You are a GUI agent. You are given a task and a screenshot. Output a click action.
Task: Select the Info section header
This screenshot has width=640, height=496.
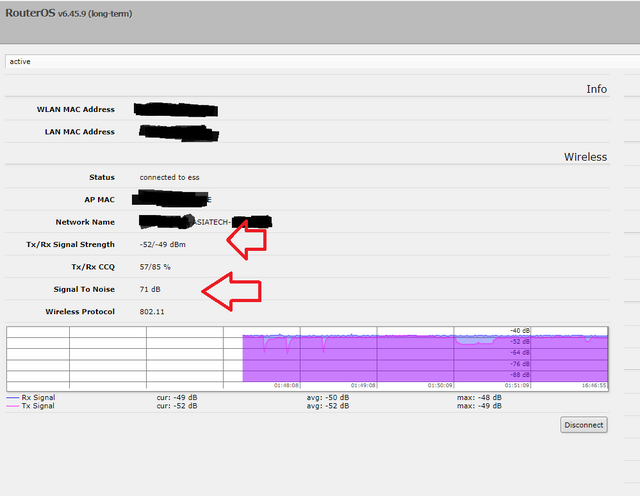click(x=596, y=89)
